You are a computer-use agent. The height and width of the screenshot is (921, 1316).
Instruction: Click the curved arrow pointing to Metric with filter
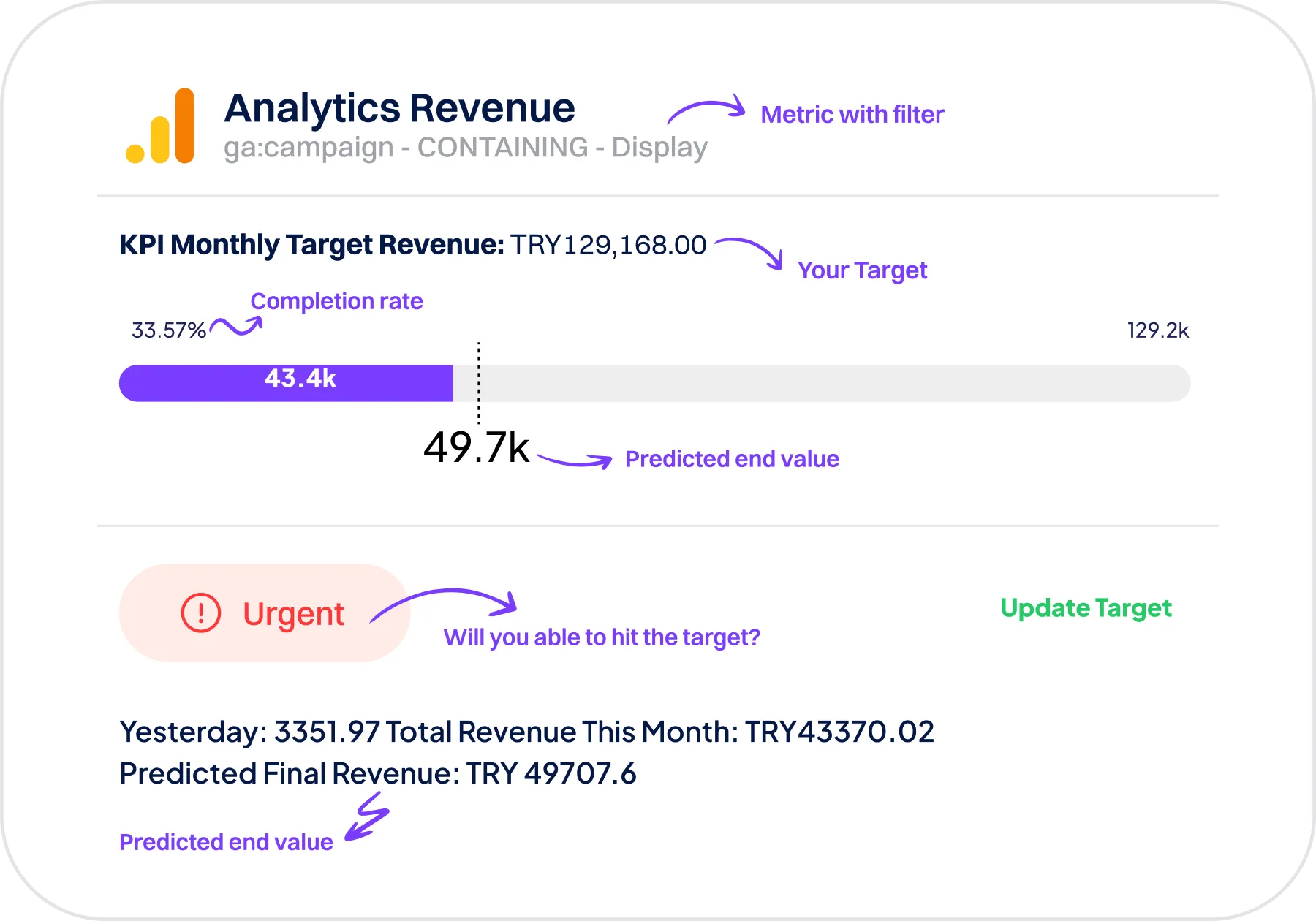(706, 110)
